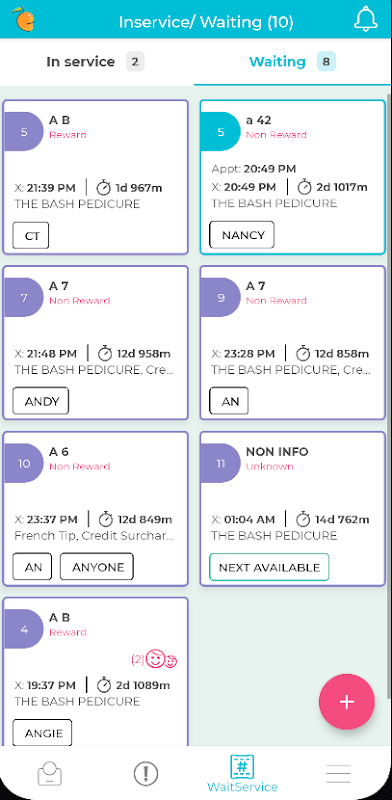The width and height of the screenshot is (392, 800).
Task: Tap the NANCY staff button
Action: (x=242, y=235)
